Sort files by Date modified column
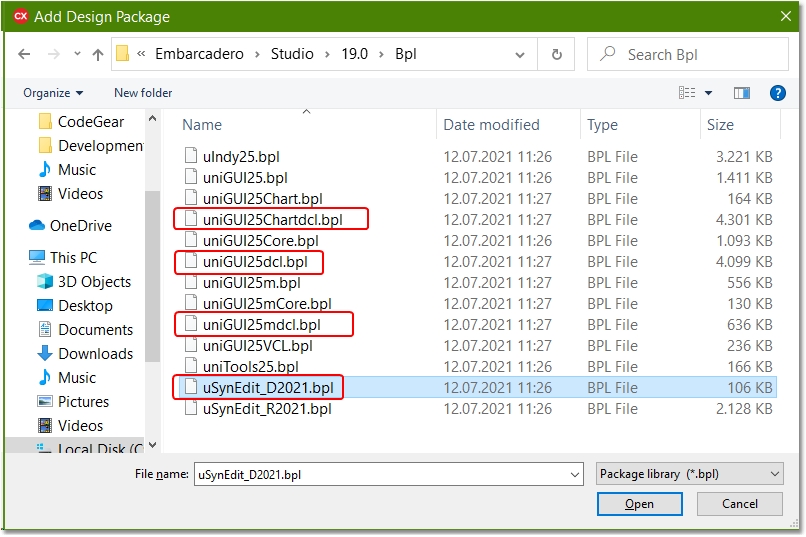This screenshot has height=537, width=806. 491,125
